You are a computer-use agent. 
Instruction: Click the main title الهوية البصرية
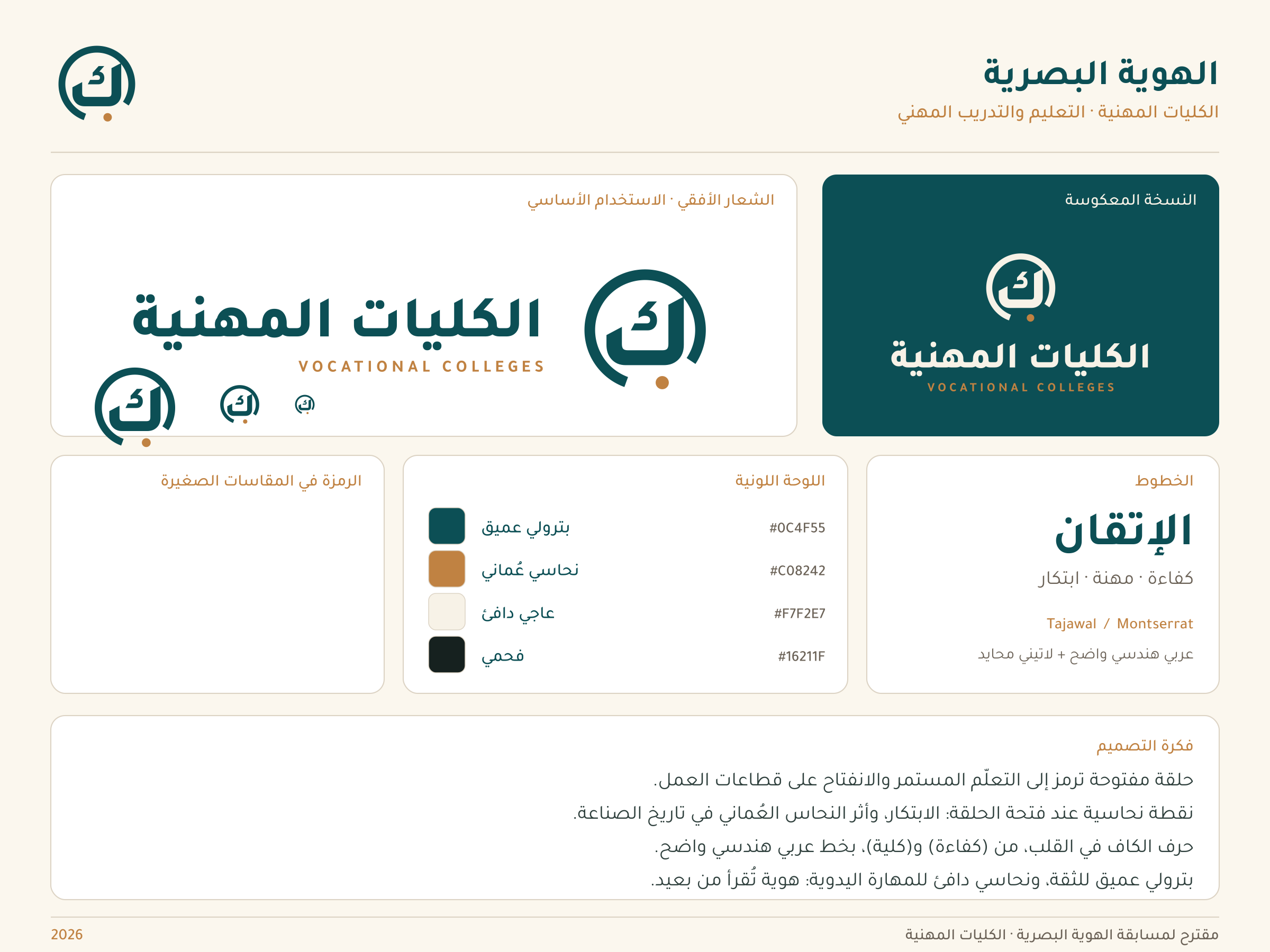(1100, 75)
